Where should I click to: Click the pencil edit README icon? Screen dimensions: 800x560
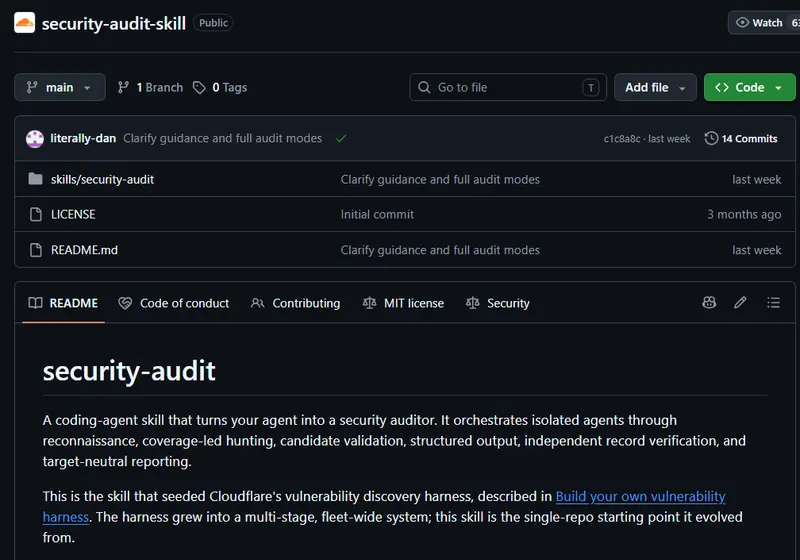pos(740,302)
